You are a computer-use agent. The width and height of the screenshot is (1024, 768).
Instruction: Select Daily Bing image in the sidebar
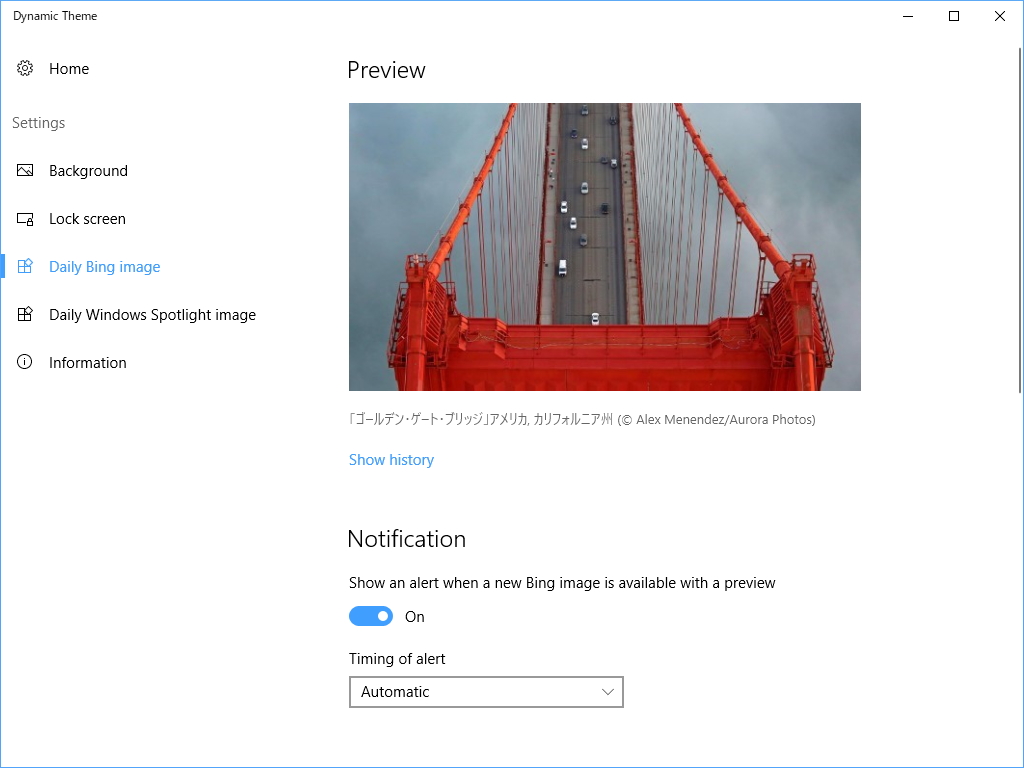[x=104, y=266]
